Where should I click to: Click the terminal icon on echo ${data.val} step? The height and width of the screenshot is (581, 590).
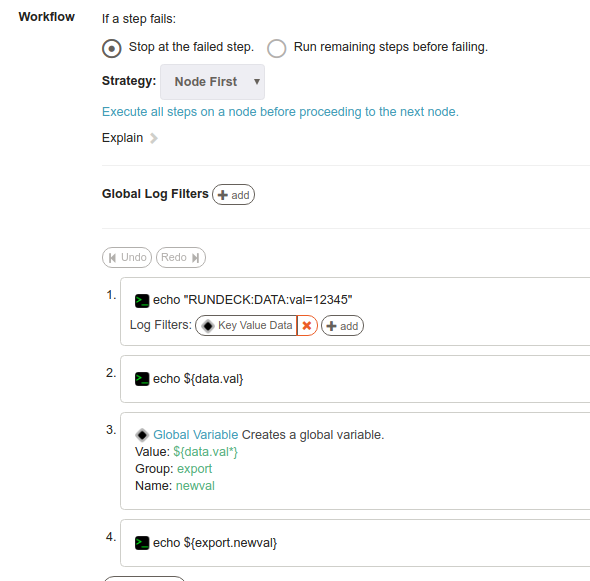click(142, 379)
